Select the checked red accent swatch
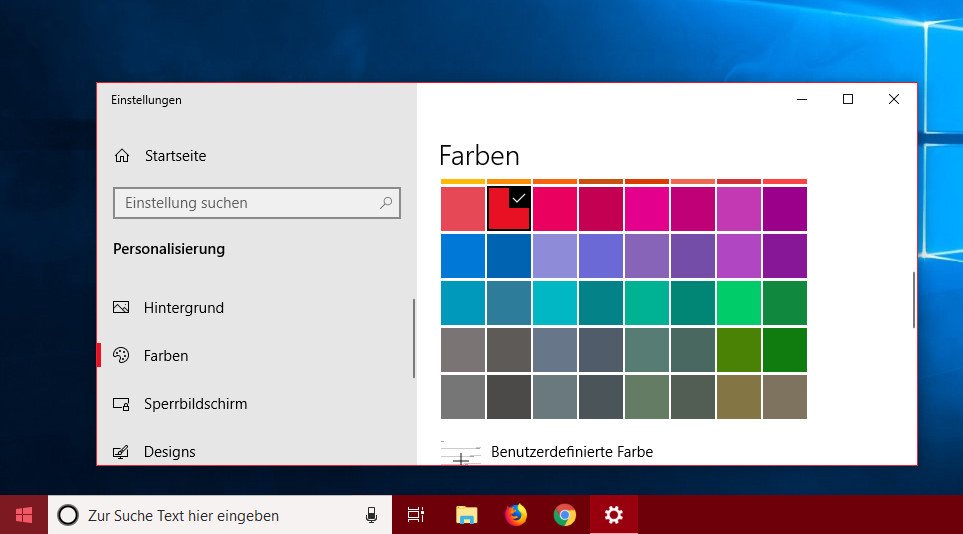The height and width of the screenshot is (534, 963). [509, 209]
